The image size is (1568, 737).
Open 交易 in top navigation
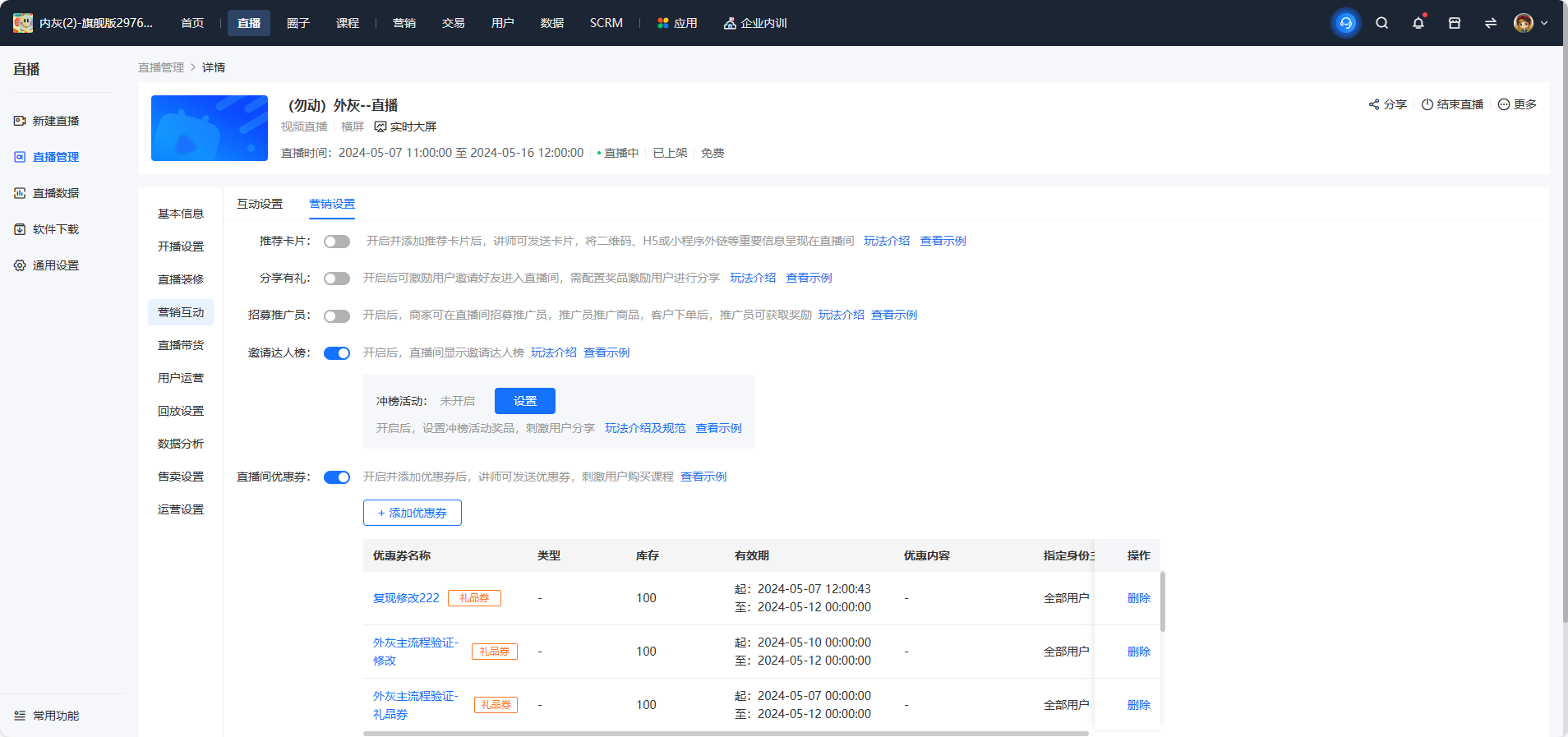coord(454,23)
